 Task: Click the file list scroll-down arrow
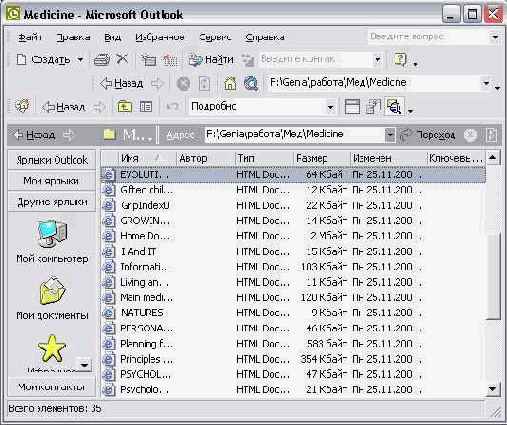(493, 389)
